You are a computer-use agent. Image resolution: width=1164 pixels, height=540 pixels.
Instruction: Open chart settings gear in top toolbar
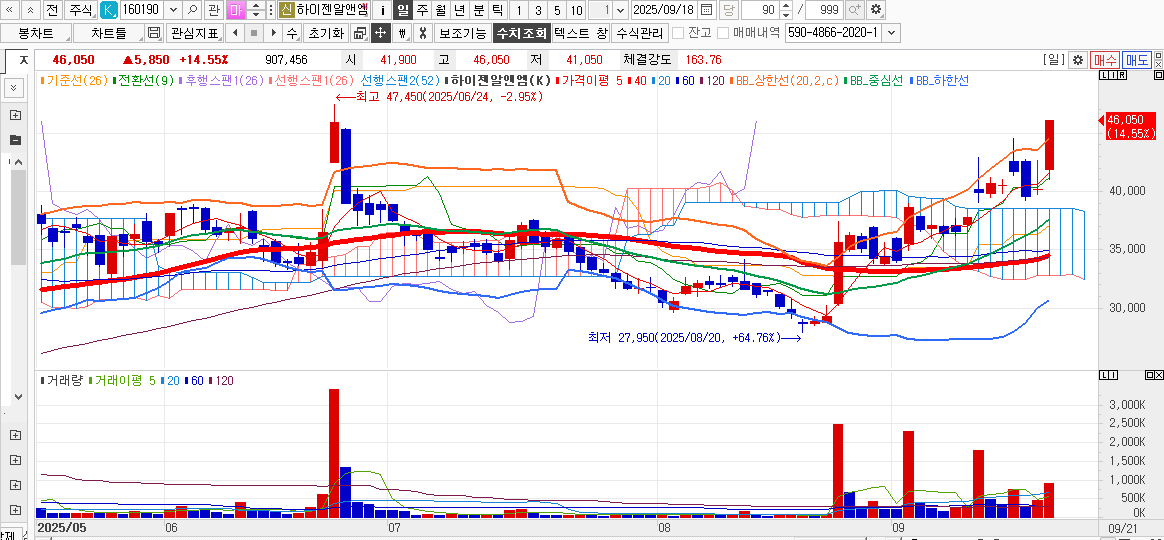[876, 10]
